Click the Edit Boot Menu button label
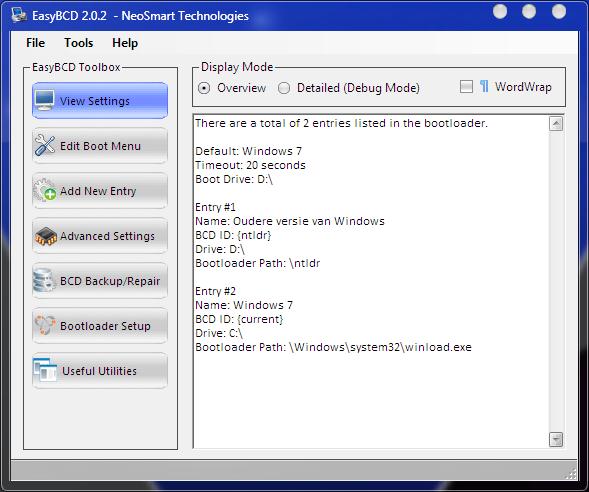 coord(100,146)
